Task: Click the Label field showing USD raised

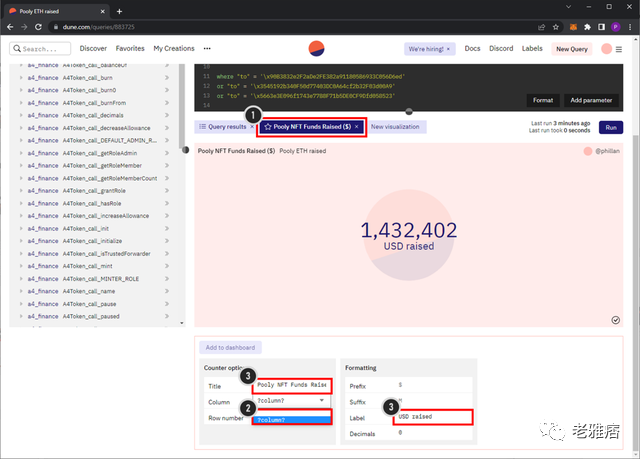Action: [433, 417]
